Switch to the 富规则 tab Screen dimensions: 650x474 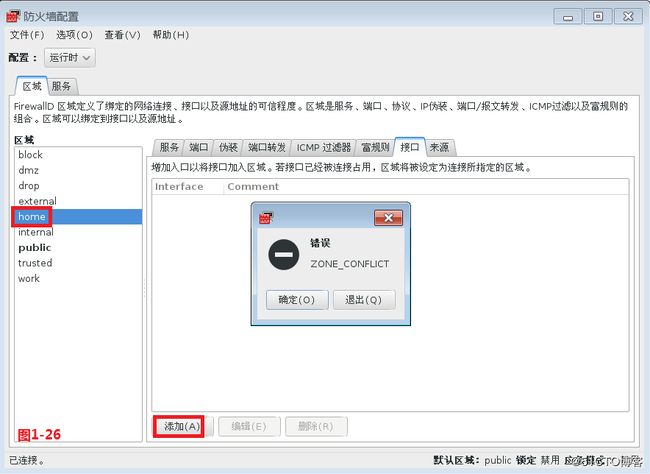click(375, 147)
